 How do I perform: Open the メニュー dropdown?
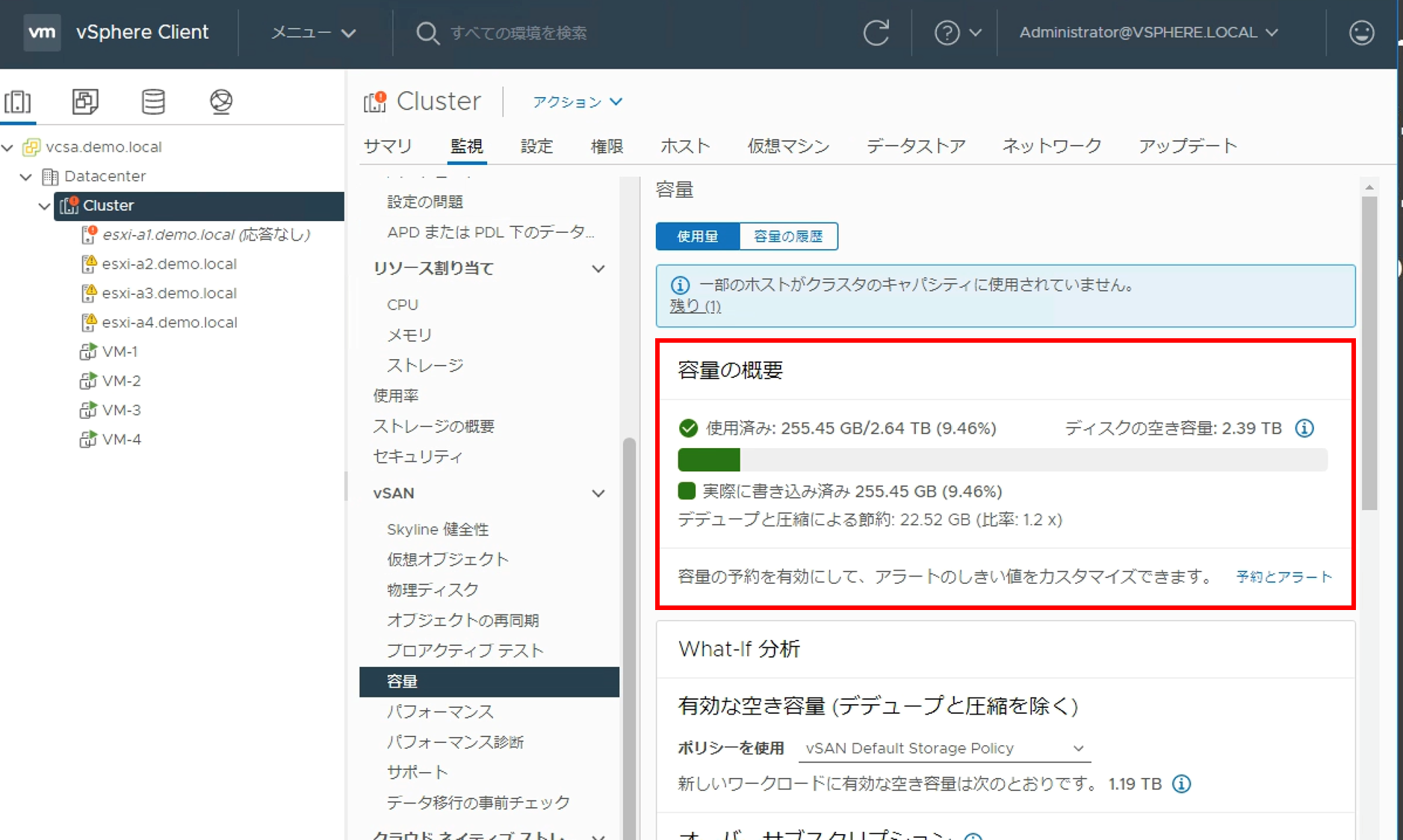313,33
